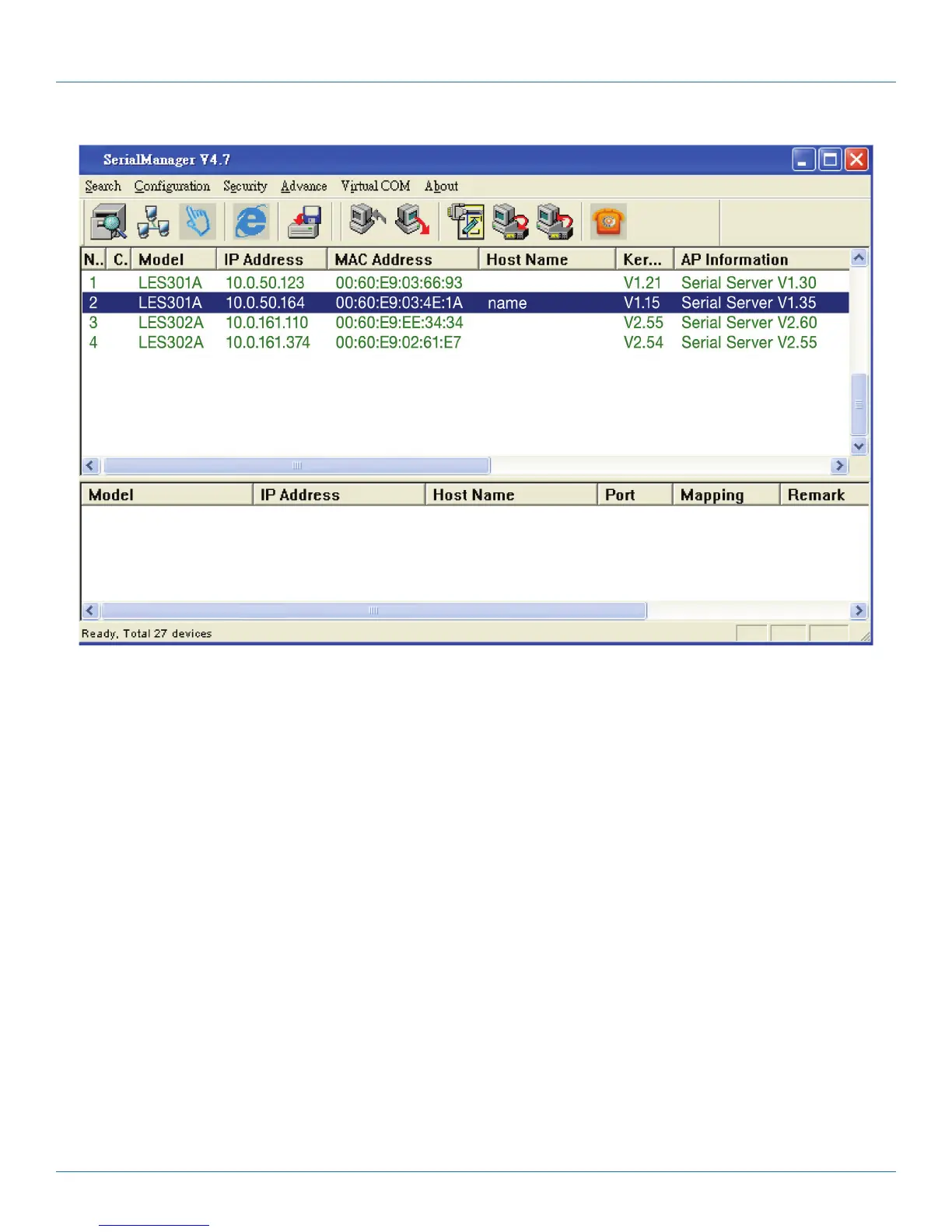Viewport: 952px width, 1232px height.
Task: Sort device list by Model column header
Action: coord(173,259)
